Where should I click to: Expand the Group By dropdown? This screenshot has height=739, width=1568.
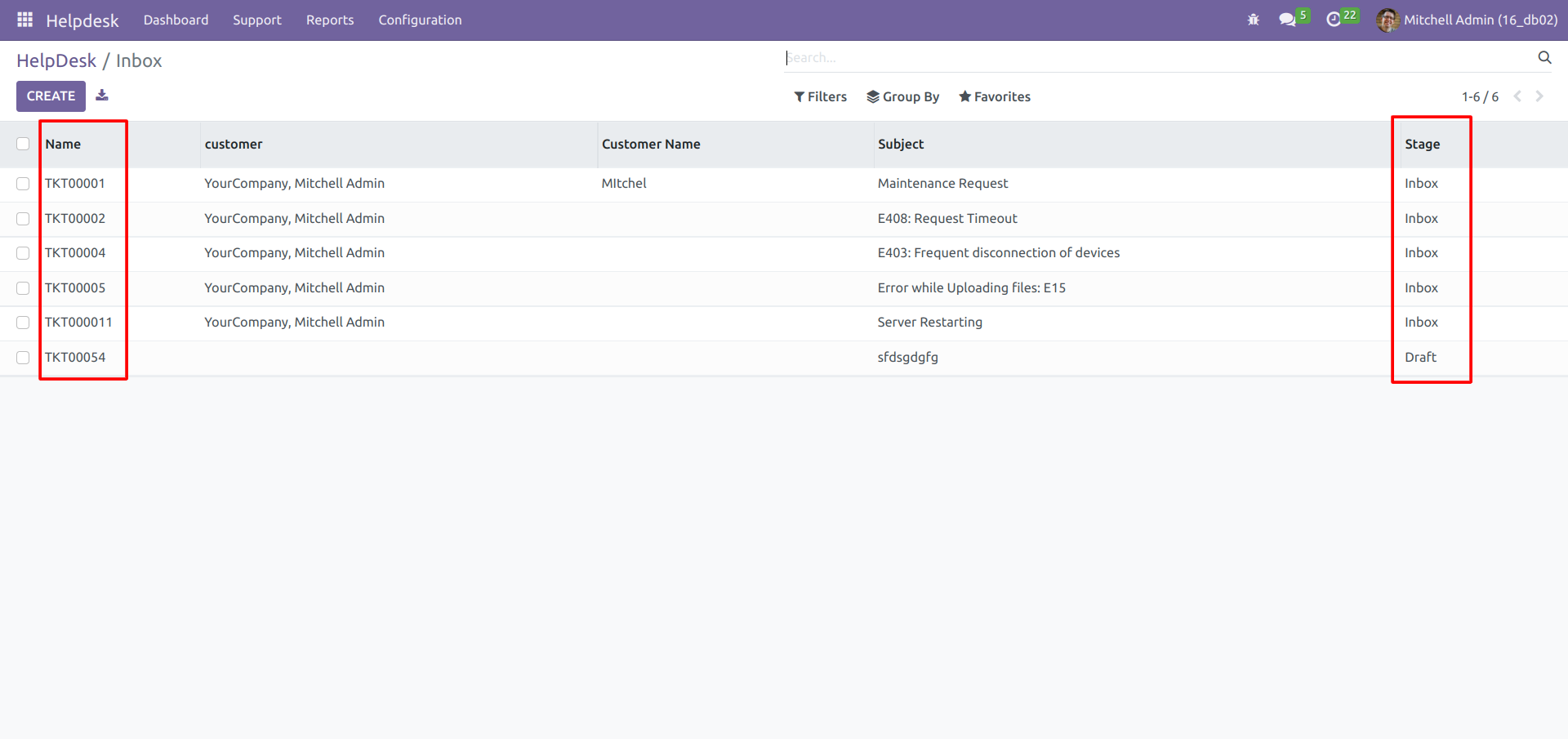(x=902, y=96)
